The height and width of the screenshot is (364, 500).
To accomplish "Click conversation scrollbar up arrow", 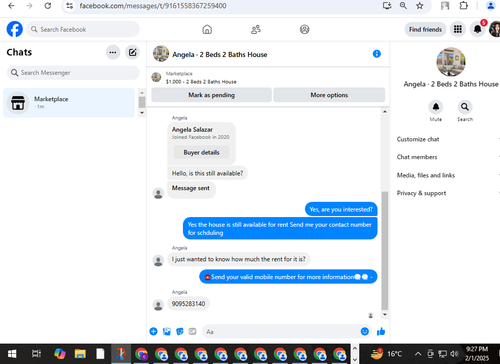I will [x=385, y=112].
